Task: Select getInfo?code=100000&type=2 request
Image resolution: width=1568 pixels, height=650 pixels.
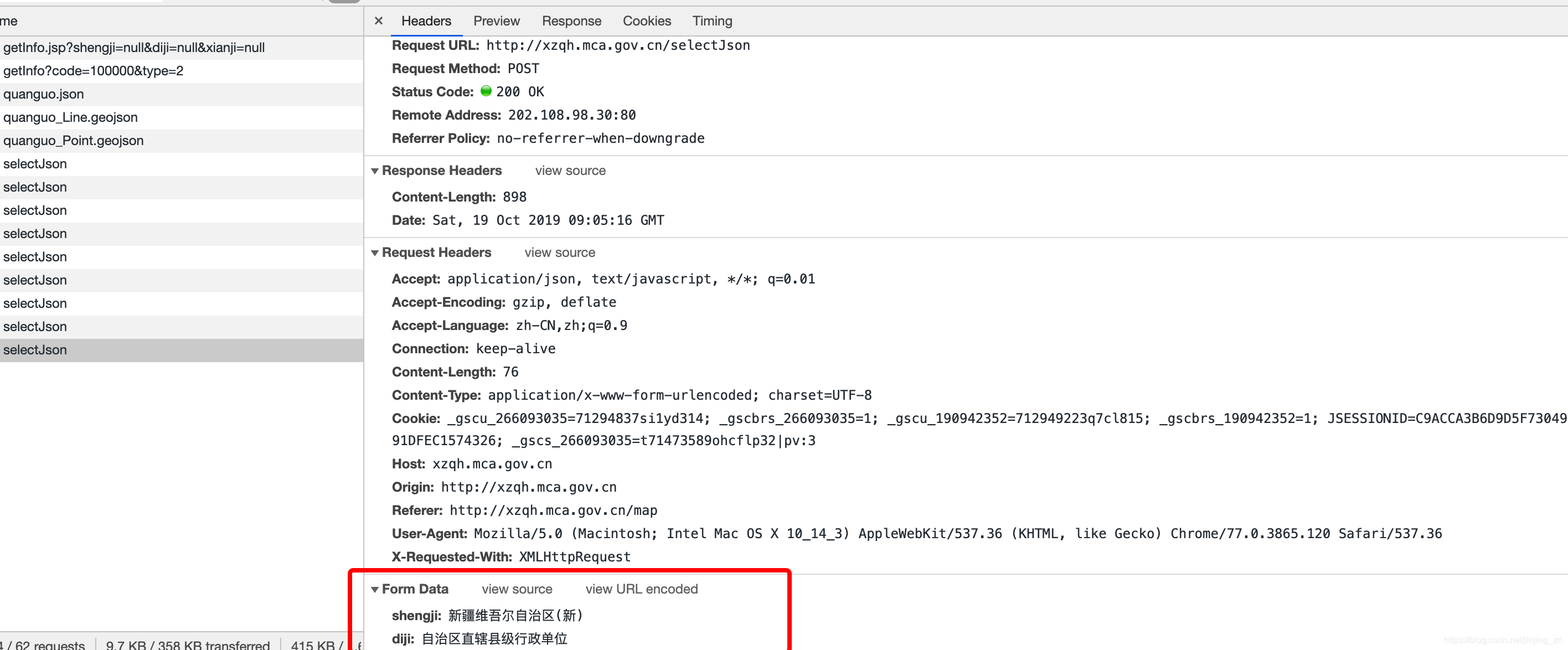Action: 93,71
